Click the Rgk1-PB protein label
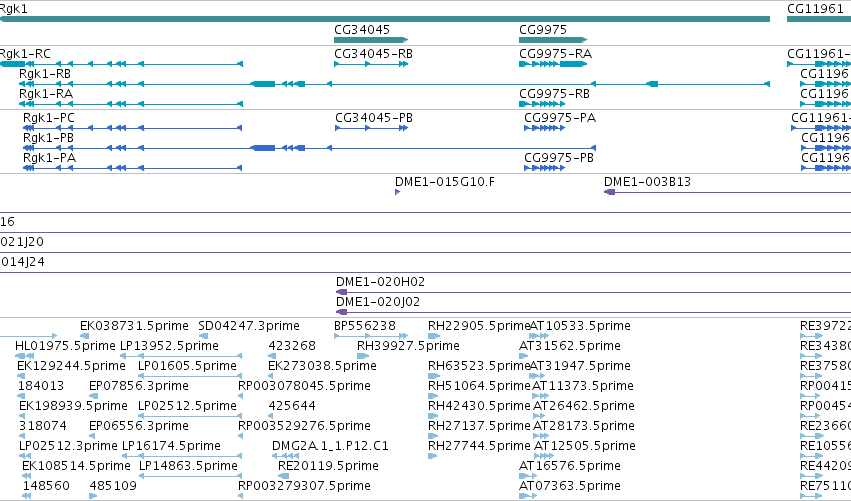Viewport: 851px width, 501px height. coord(48,138)
